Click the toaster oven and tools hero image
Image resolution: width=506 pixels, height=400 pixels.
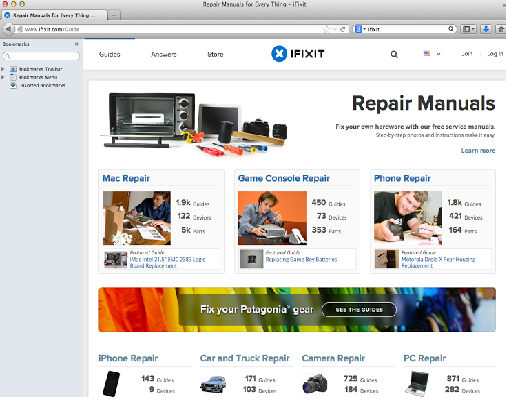tap(194, 125)
